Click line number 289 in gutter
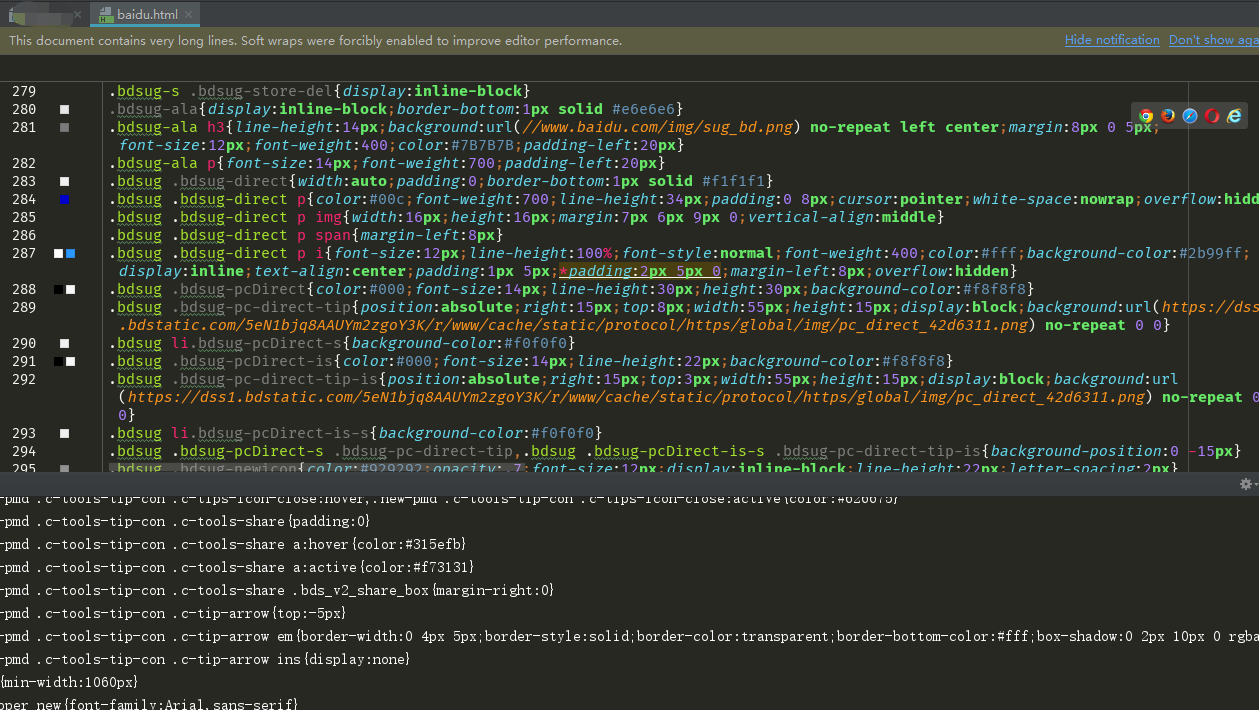Image resolution: width=1259 pixels, height=710 pixels. coord(24,307)
